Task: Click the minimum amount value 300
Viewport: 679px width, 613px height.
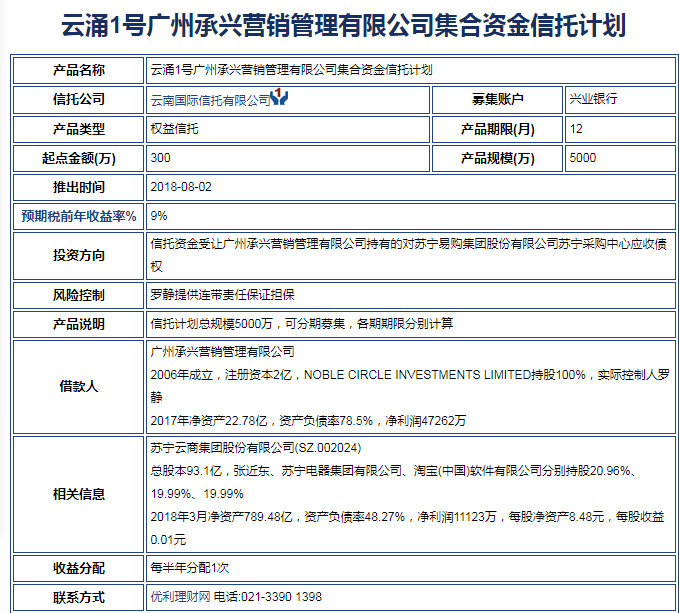Action: point(159,158)
